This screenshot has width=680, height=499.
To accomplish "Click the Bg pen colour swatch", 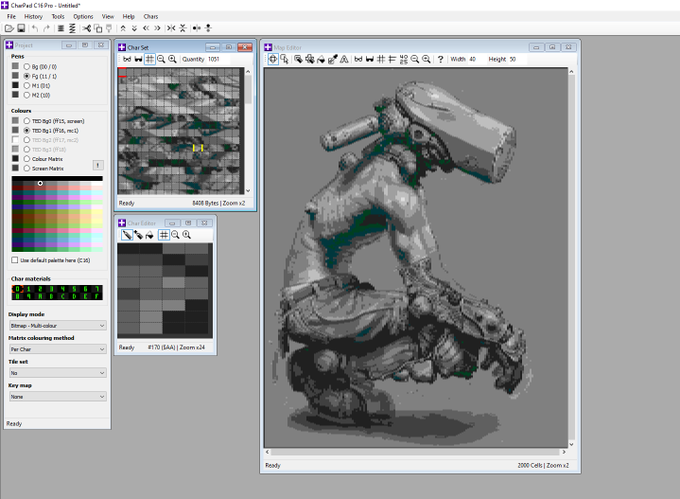I will [15, 66].
